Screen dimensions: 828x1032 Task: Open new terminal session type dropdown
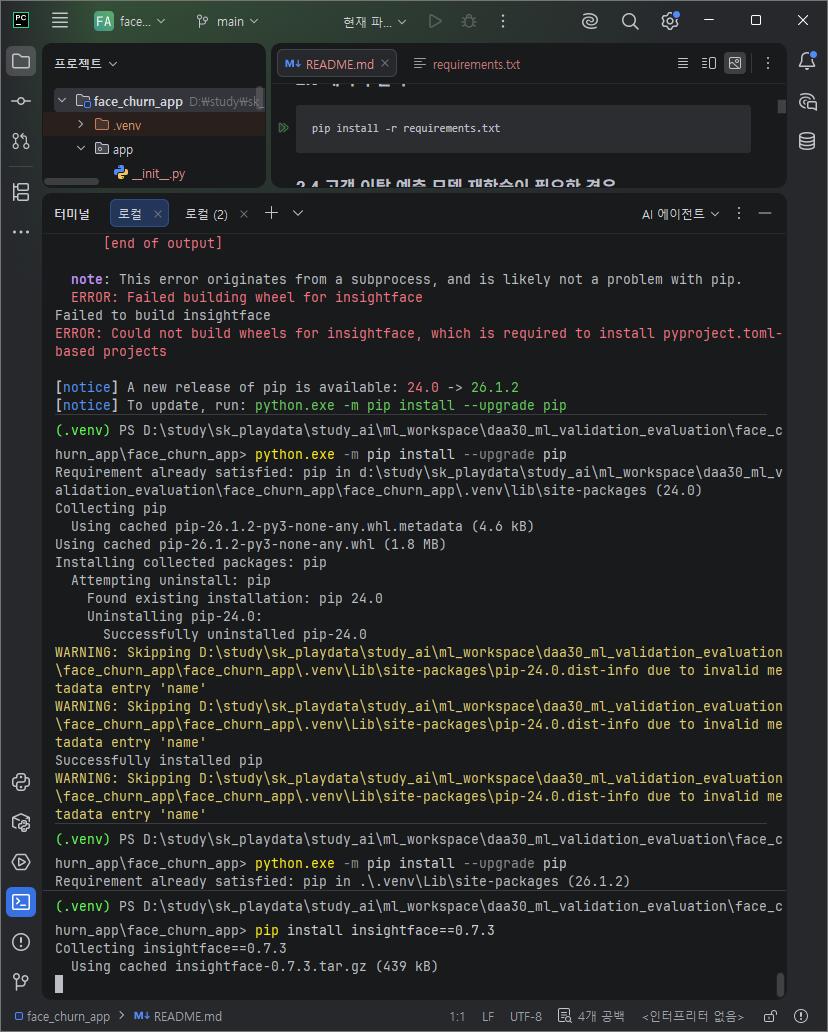point(298,213)
